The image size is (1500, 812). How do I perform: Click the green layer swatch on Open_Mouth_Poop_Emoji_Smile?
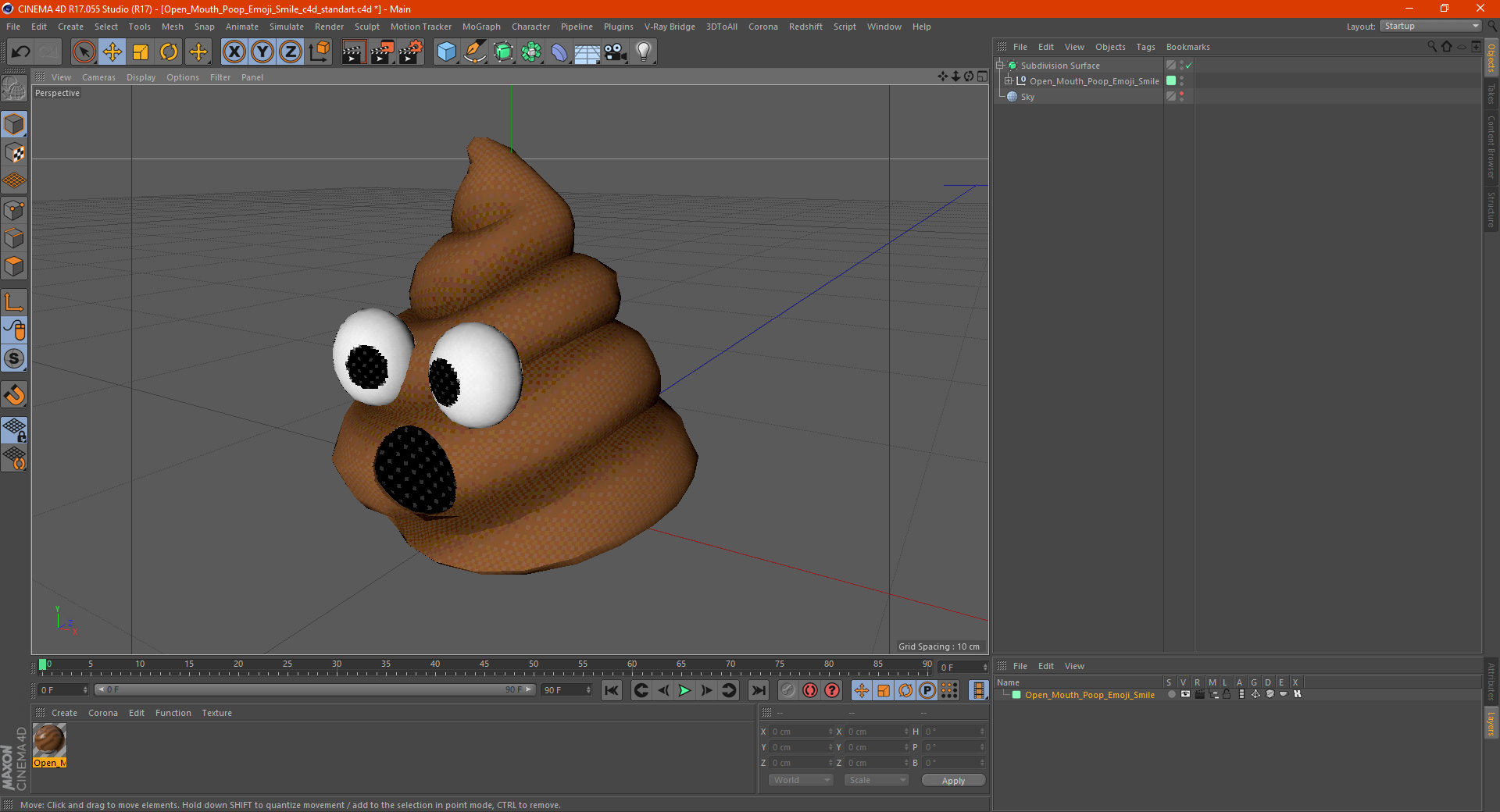(x=1170, y=80)
